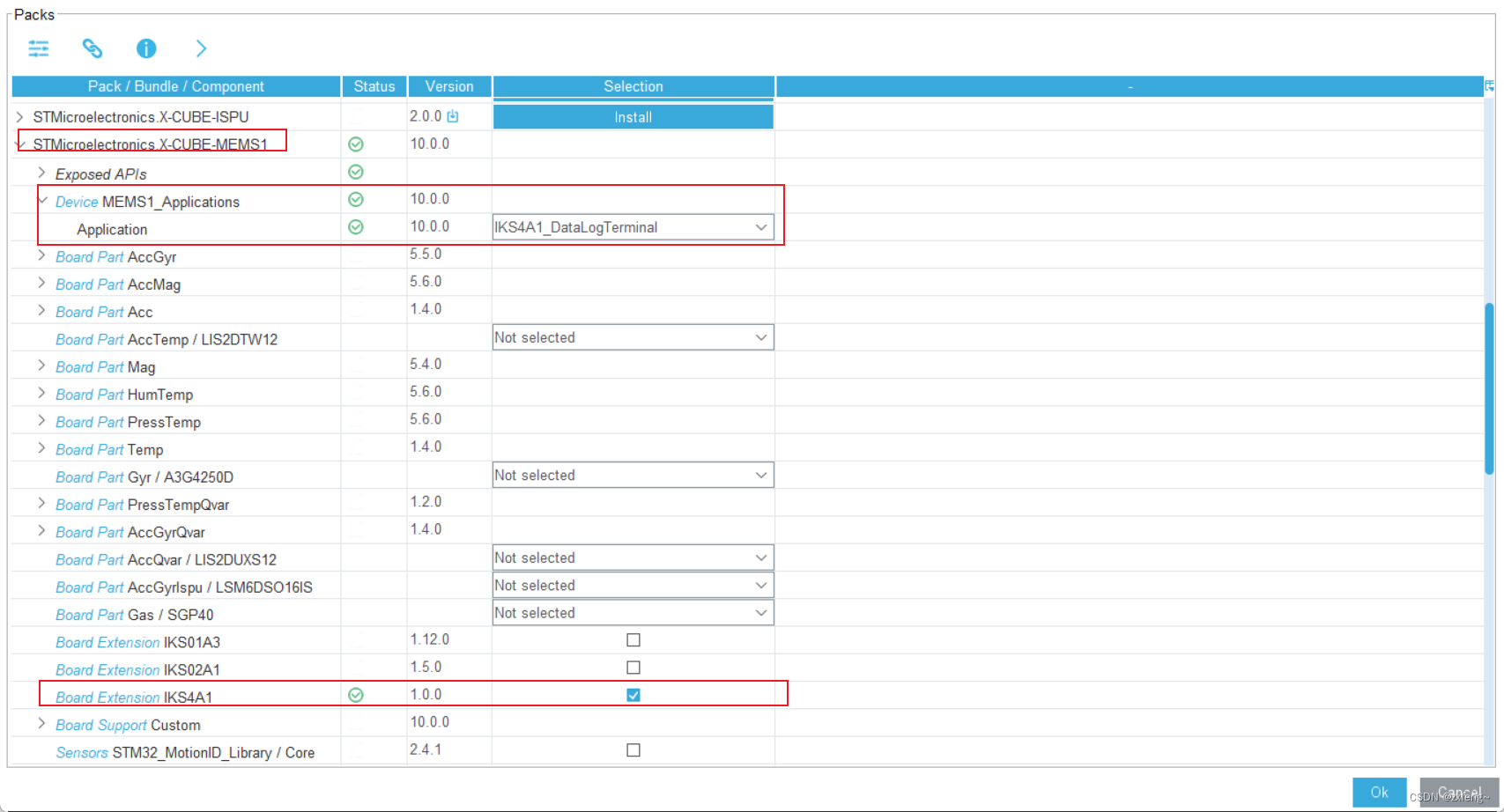Click the vertical scrollbar thumb

(1489, 388)
